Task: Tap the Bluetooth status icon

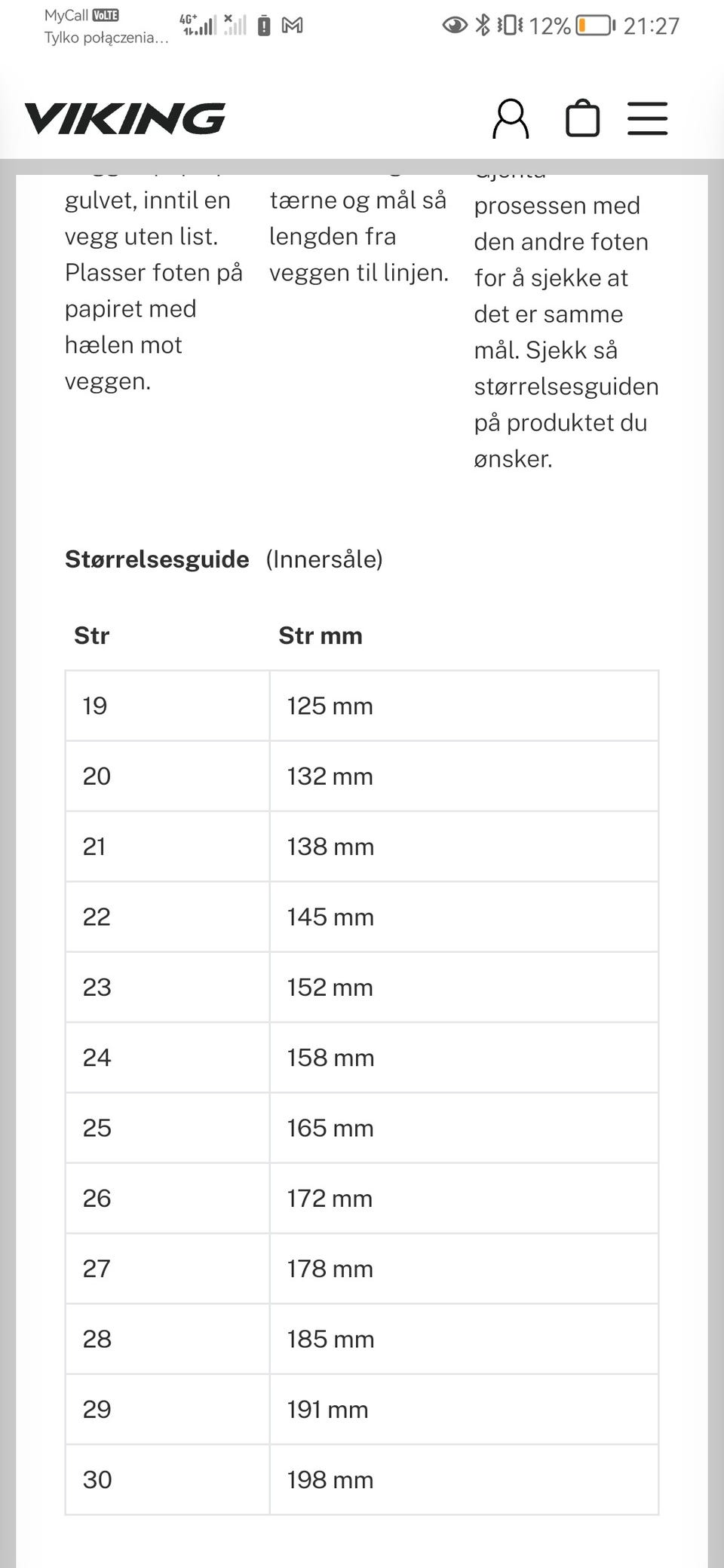Action: [483, 26]
